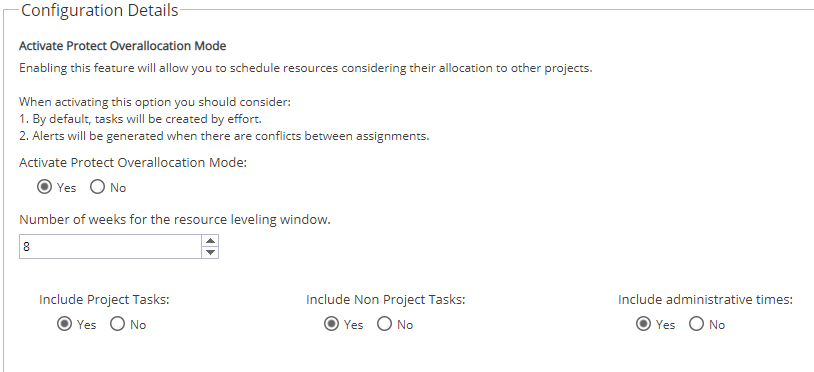Click the bold Activate Protect Overallocation Mode heading
This screenshot has height=372, width=814.
coord(123,46)
